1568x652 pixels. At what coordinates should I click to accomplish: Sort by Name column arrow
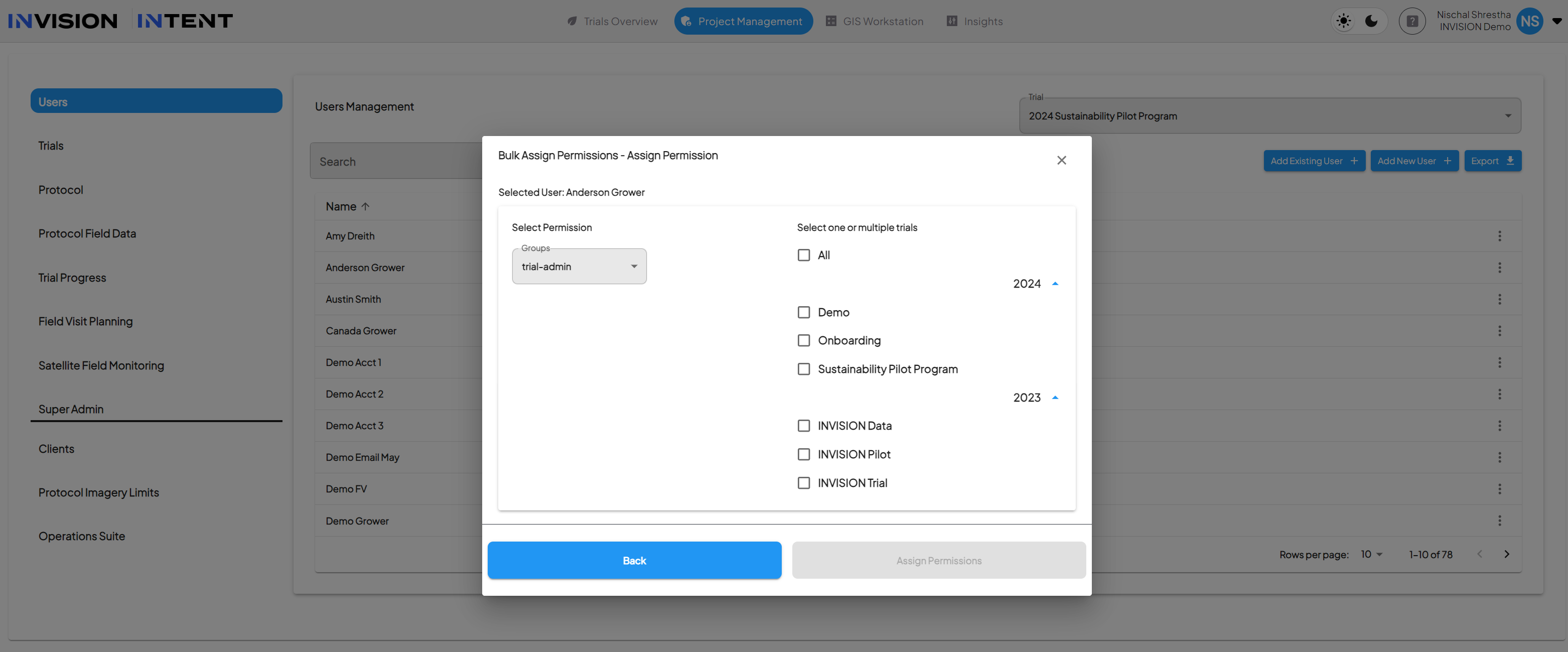click(365, 207)
